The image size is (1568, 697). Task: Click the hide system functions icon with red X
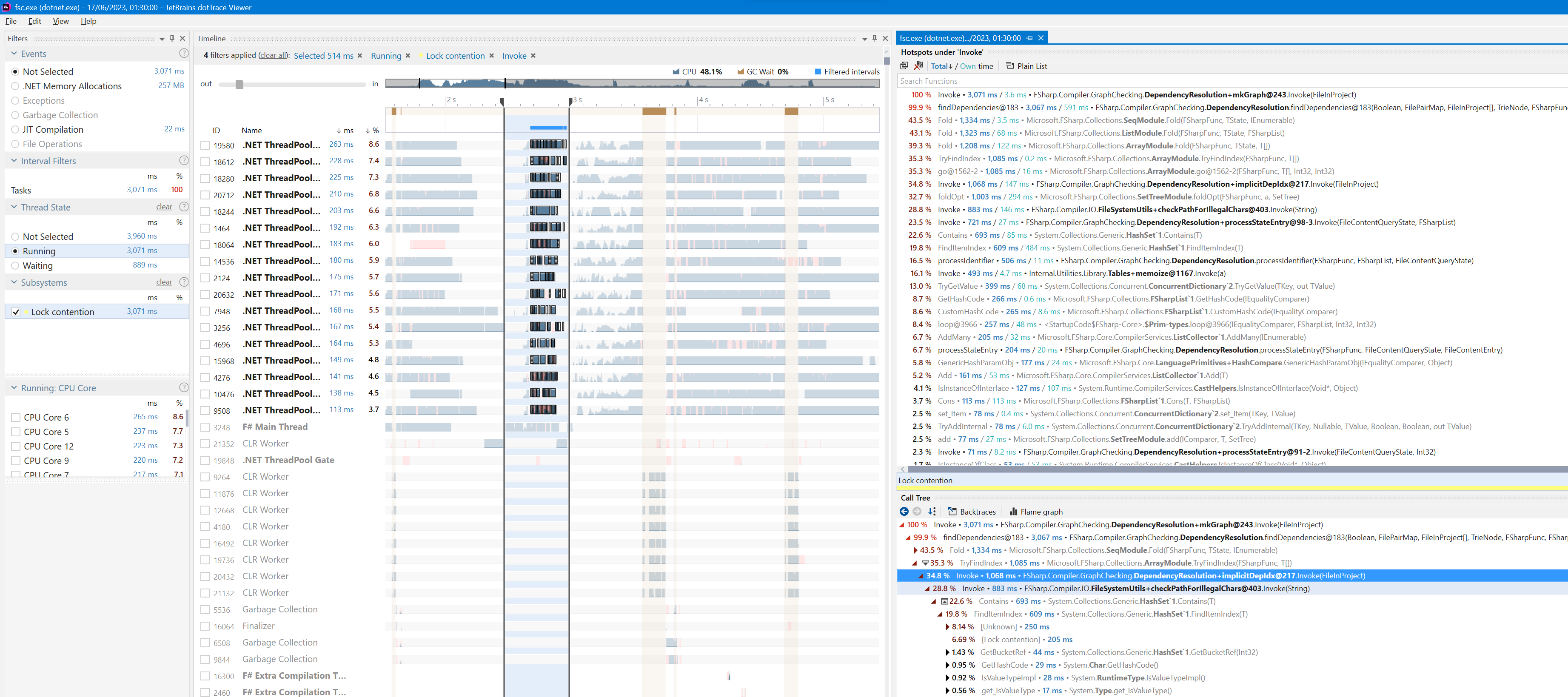click(918, 66)
